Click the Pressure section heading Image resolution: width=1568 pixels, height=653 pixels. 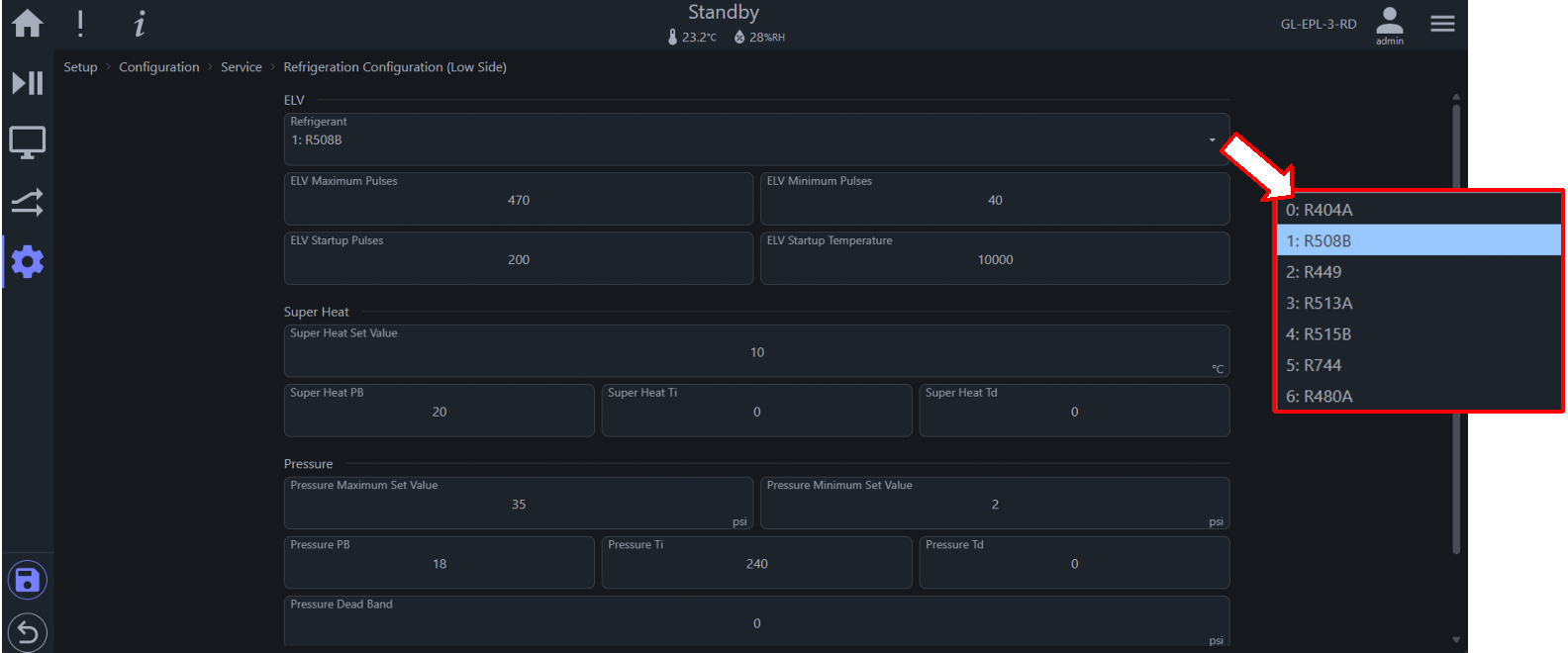point(308,464)
